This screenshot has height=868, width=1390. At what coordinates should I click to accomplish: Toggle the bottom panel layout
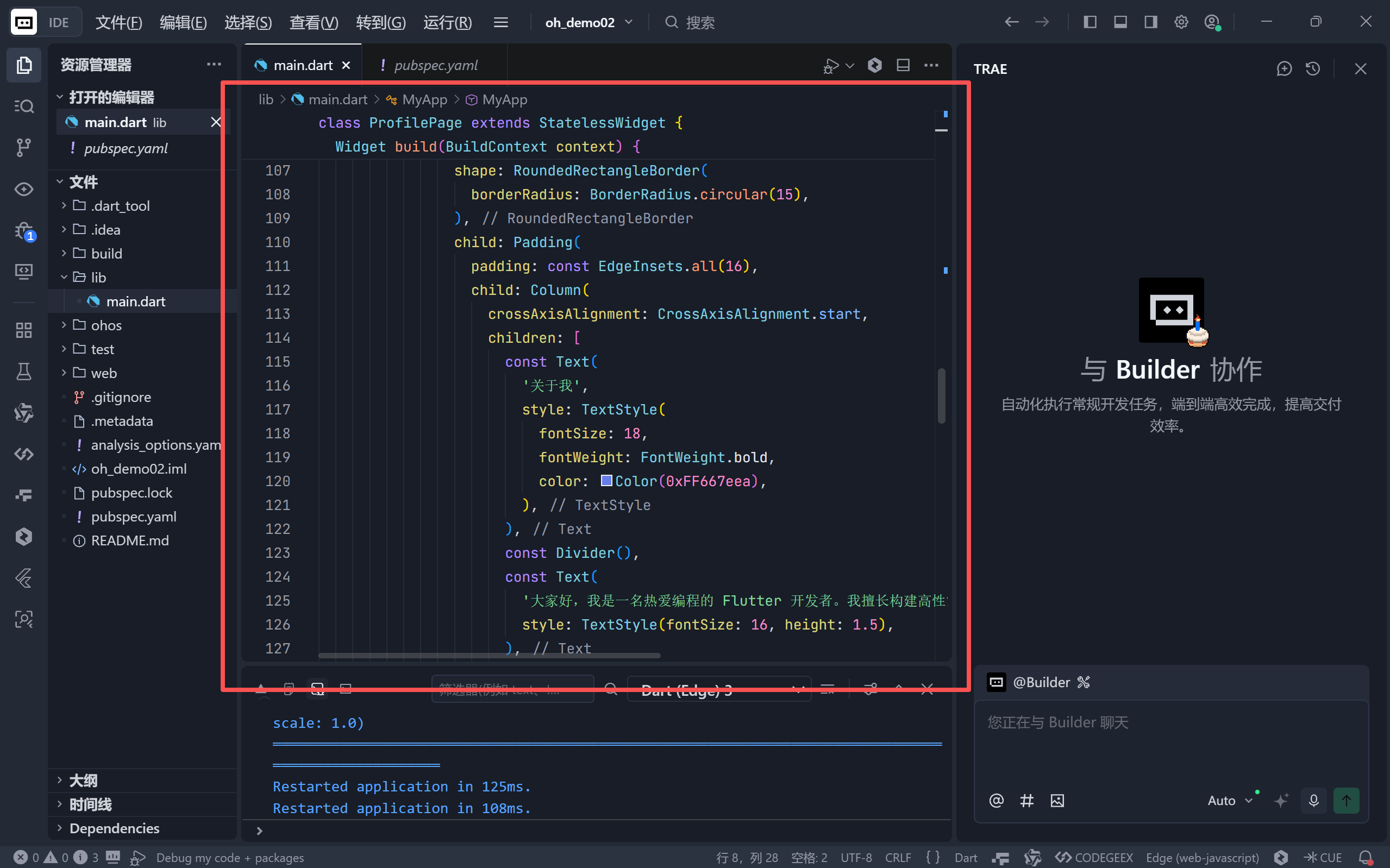tap(1120, 22)
